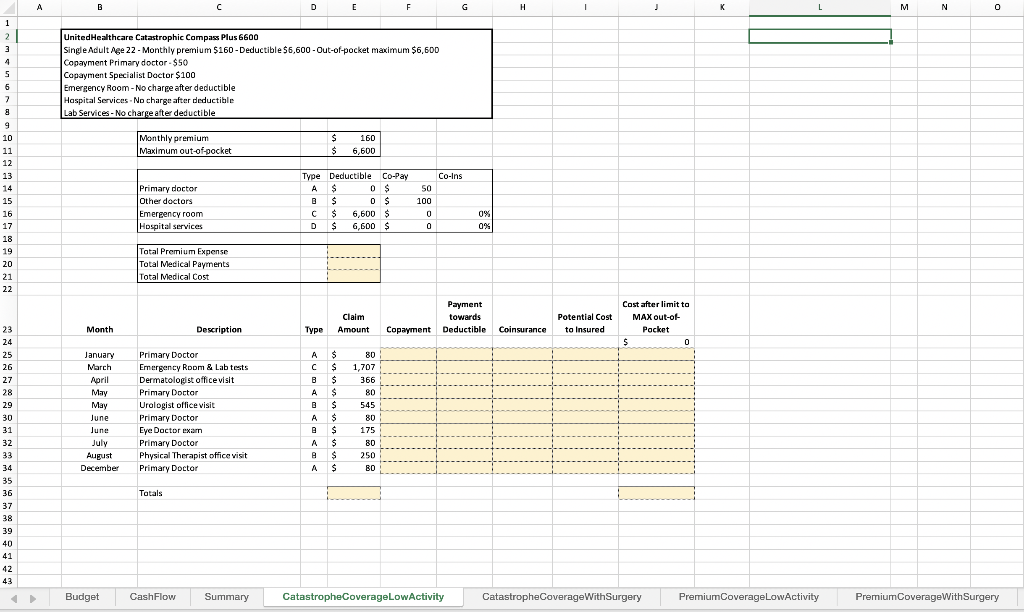Click the Co-Pay column header cell

(408, 176)
